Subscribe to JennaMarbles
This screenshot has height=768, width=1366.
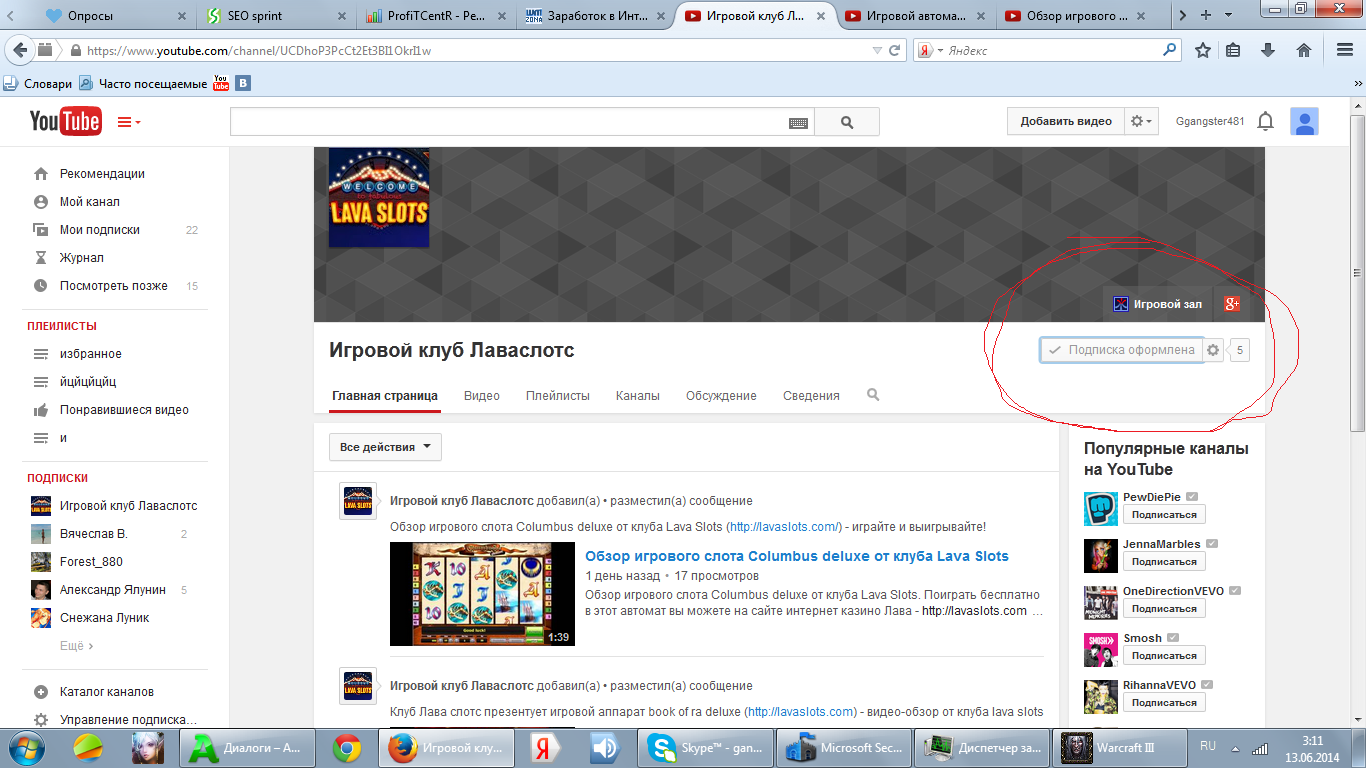1164,562
